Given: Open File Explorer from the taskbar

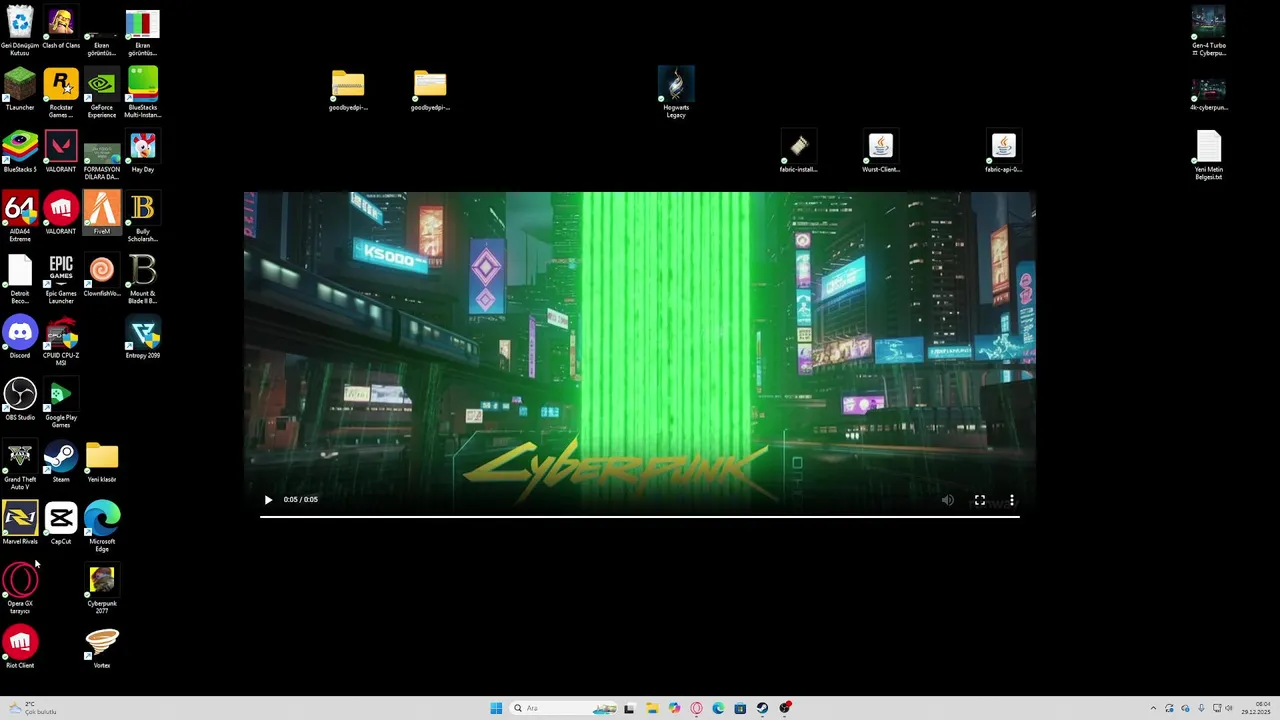Looking at the screenshot, I should click(x=652, y=708).
